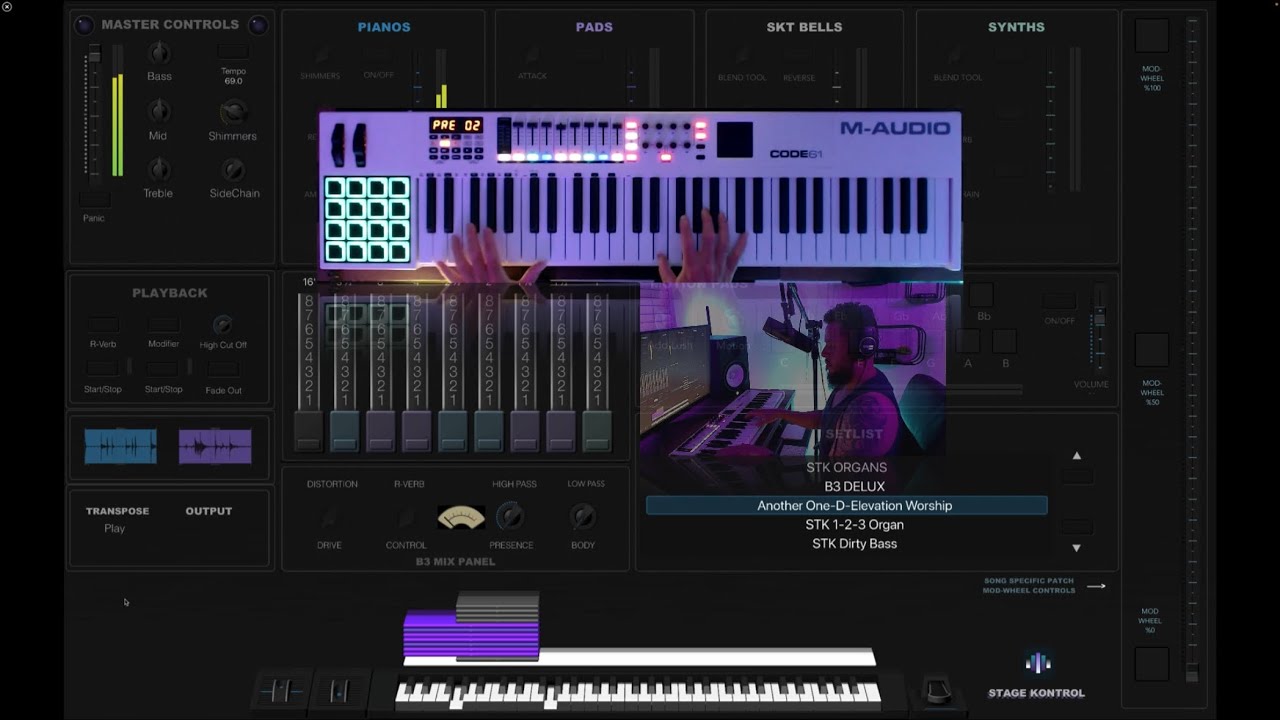Adjust the Treble EQ knob
The height and width of the screenshot is (720, 1280).
tap(158, 169)
